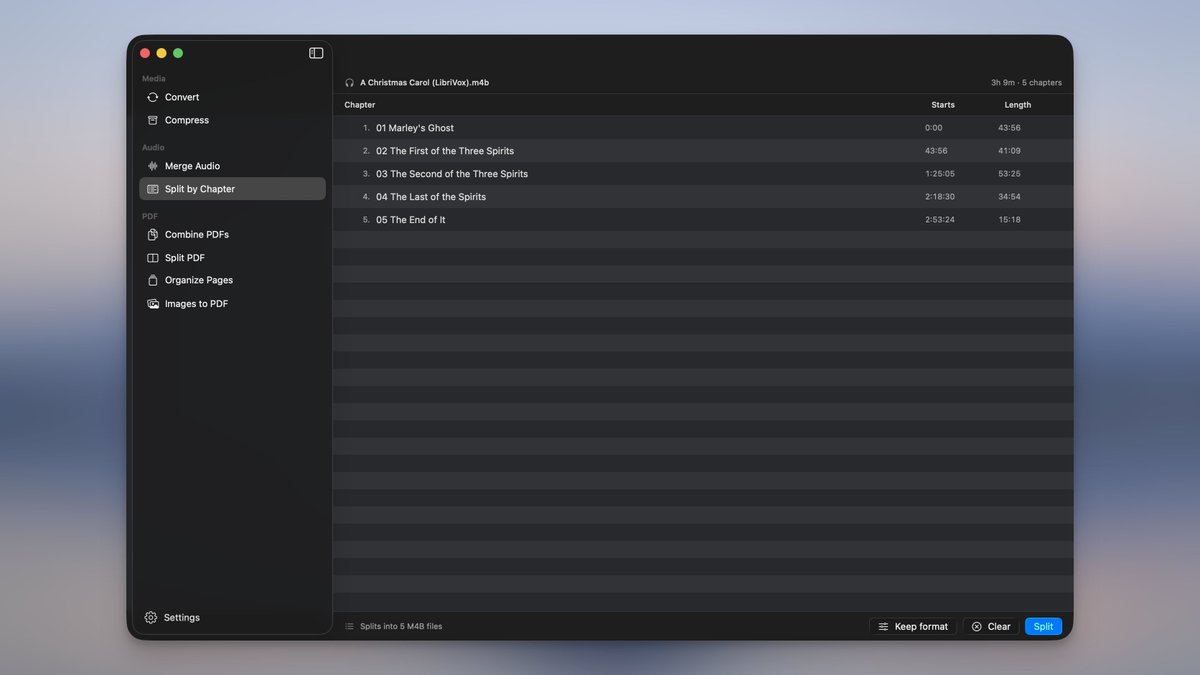Viewport: 1200px width, 675px height.
Task: Click the circled x icon in Clear
Action: (977, 627)
